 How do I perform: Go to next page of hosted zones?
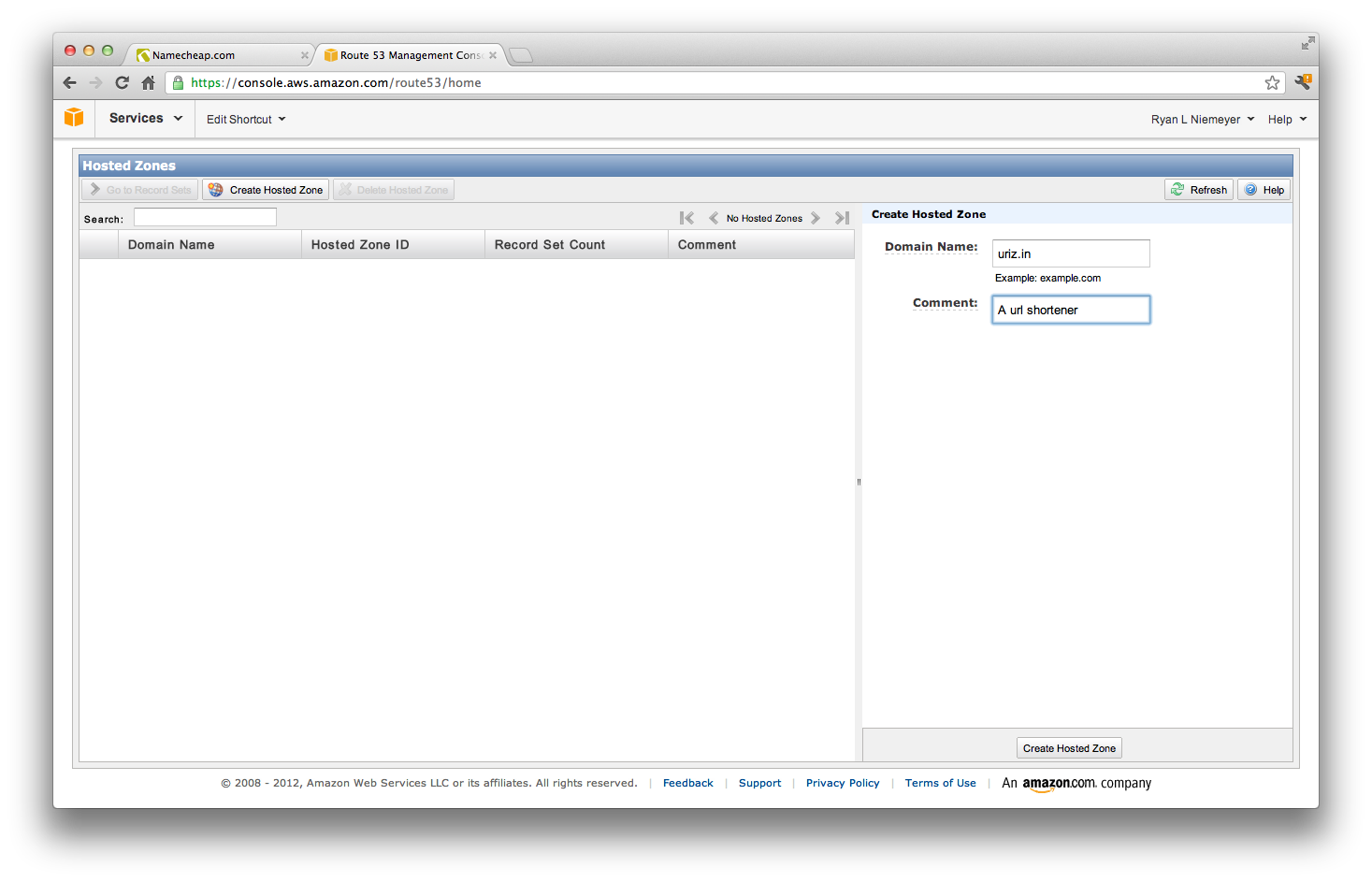coord(816,218)
